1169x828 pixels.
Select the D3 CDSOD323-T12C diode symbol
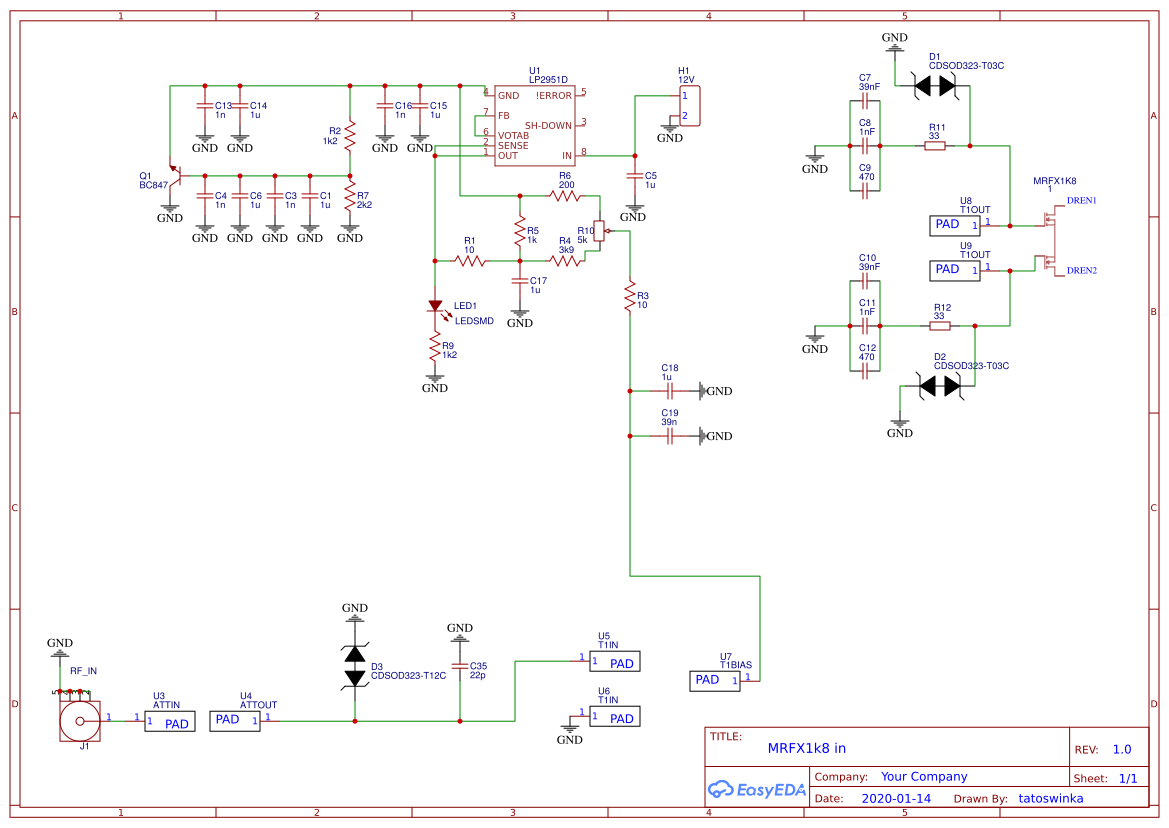(355, 666)
